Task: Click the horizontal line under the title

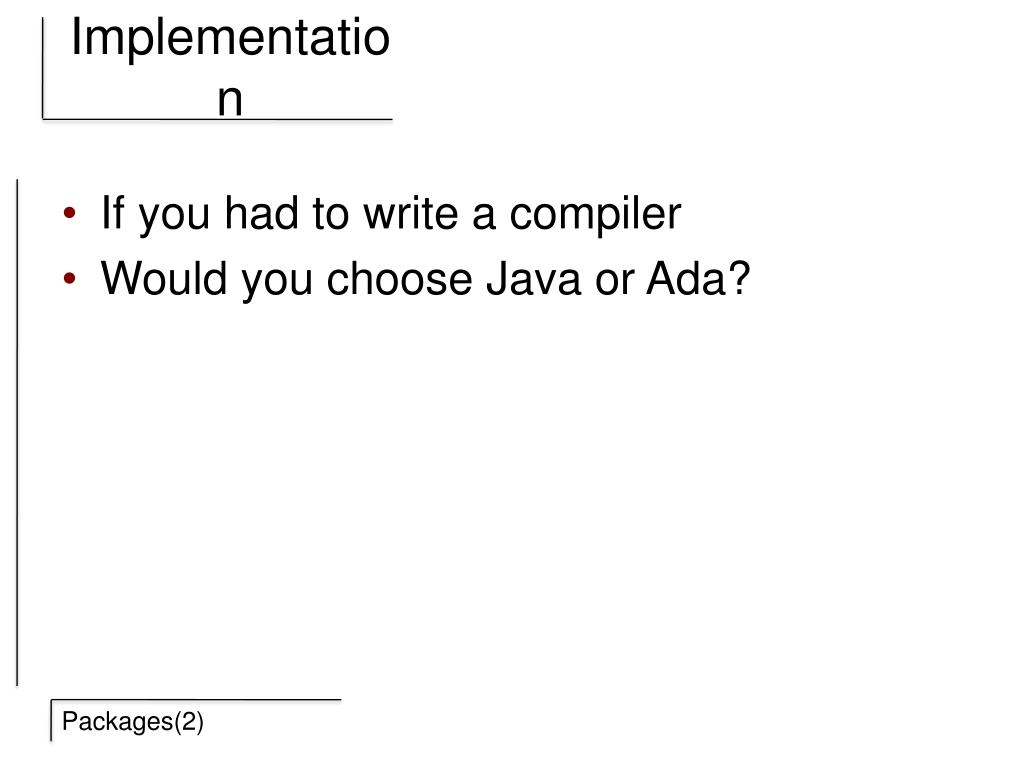Action: click(x=217, y=120)
